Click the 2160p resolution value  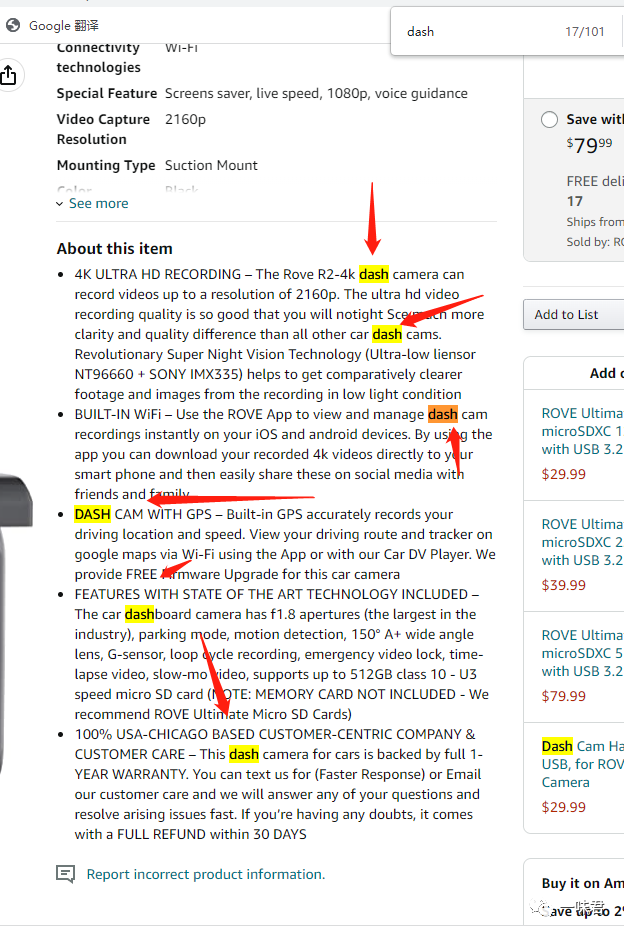185,119
